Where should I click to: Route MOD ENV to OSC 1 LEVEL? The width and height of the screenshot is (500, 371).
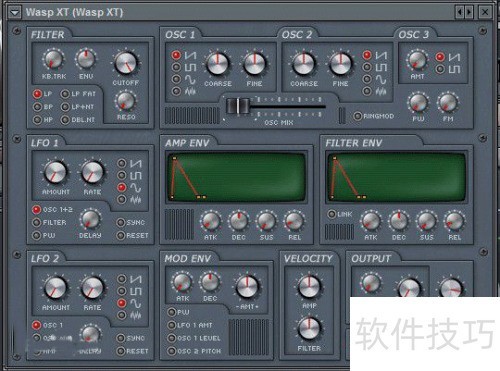[171, 338]
